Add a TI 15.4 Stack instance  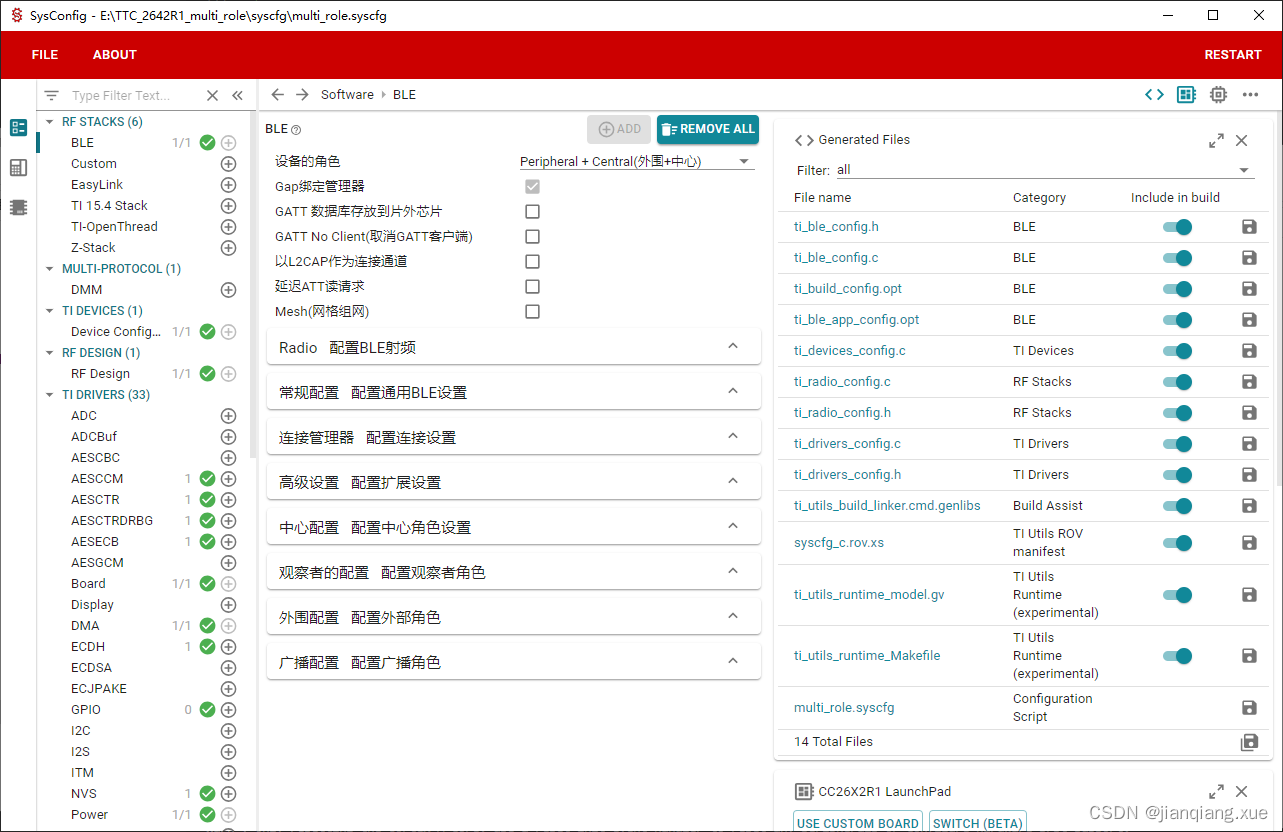click(x=228, y=206)
